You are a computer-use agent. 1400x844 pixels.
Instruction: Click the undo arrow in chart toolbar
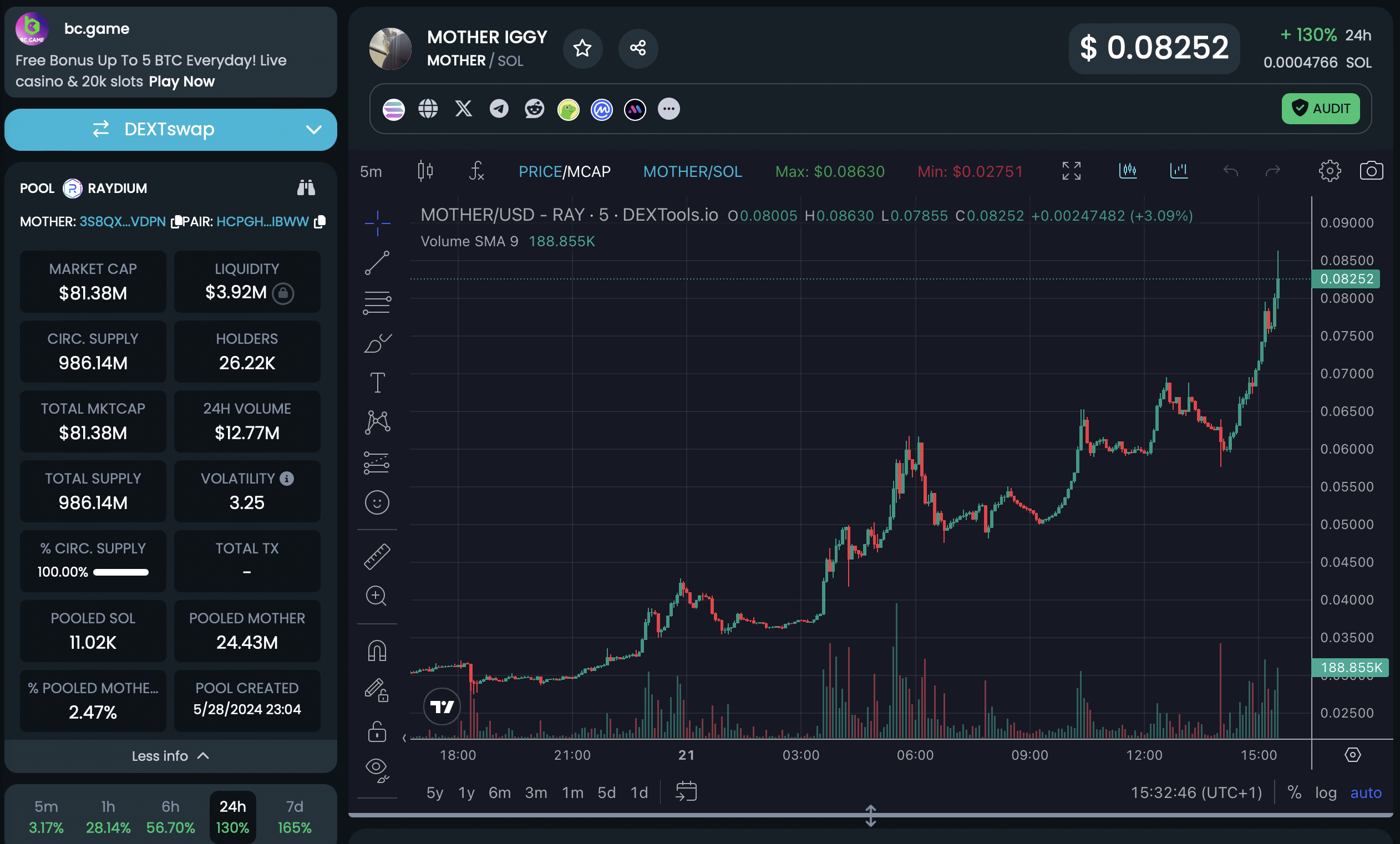coord(1231,171)
